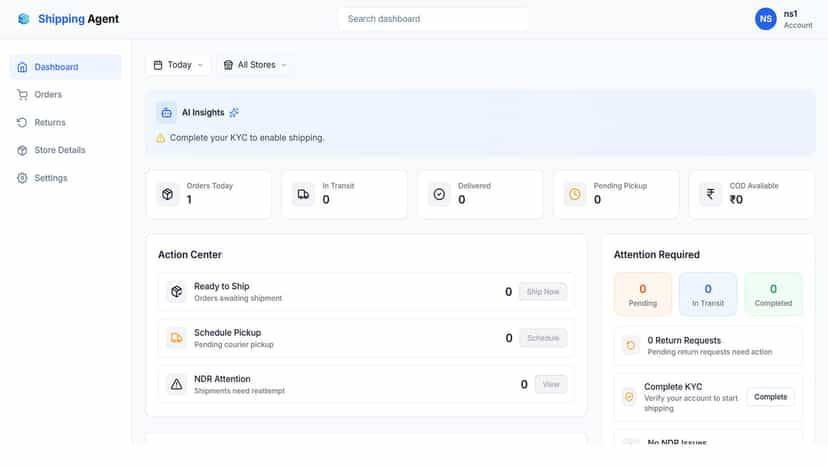The width and height of the screenshot is (828, 466).
Task: Select the Completed attention tile
Action: (773, 294)
